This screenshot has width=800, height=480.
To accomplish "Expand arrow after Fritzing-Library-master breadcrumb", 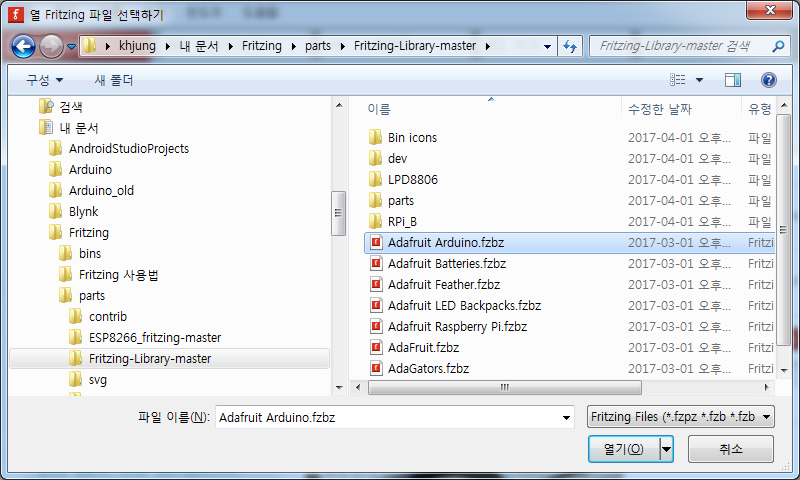I will (x=488, y=46).
